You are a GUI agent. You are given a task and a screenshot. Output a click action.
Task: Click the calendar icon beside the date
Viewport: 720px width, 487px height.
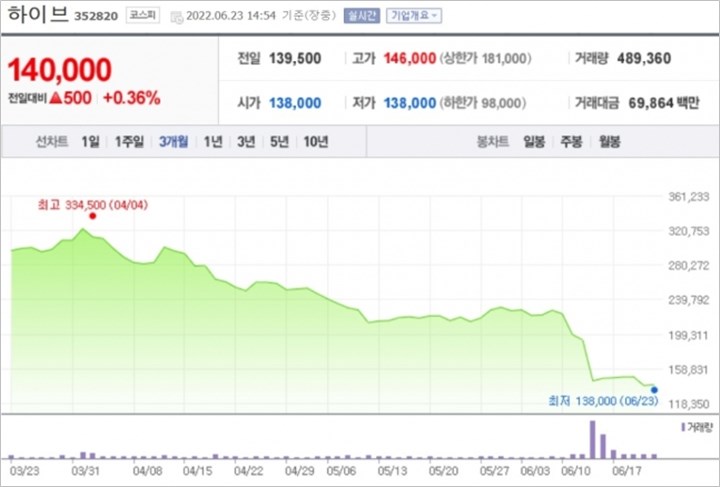[x=176, y=17]
